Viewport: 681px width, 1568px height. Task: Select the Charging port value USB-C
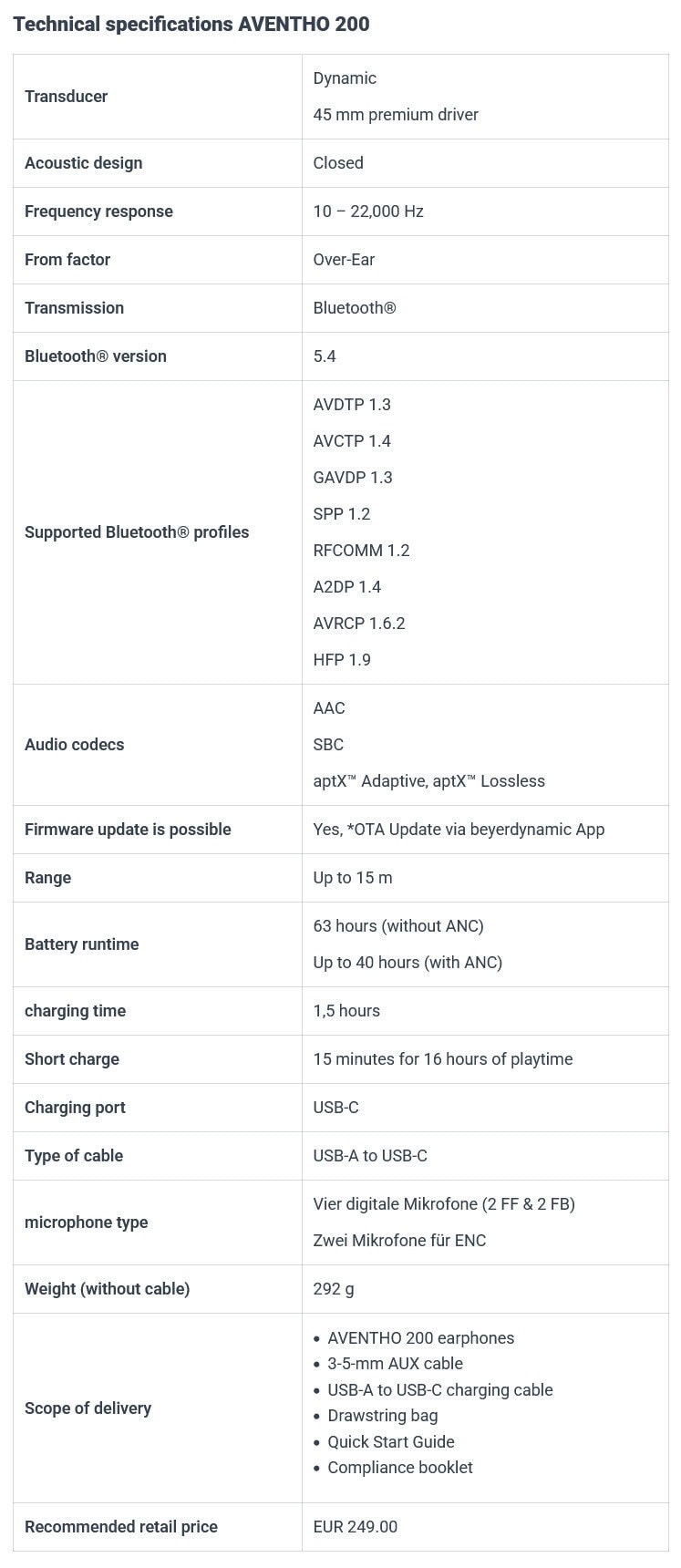tap(335, 1108)
